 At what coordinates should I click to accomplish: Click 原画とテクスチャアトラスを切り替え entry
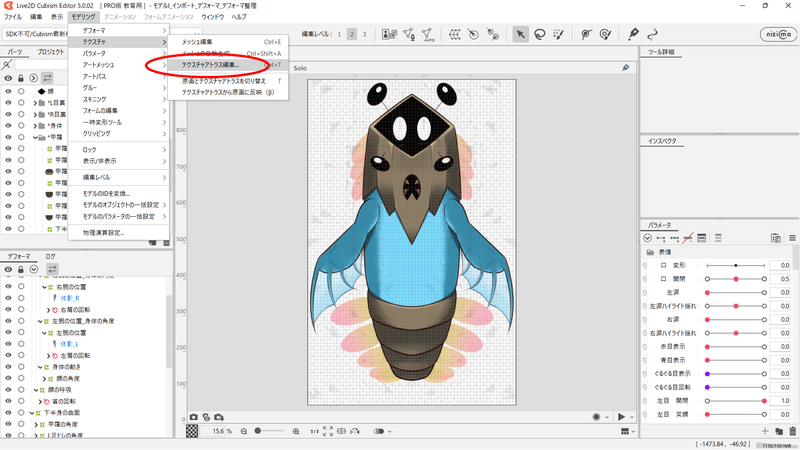[x=228, y=81]
